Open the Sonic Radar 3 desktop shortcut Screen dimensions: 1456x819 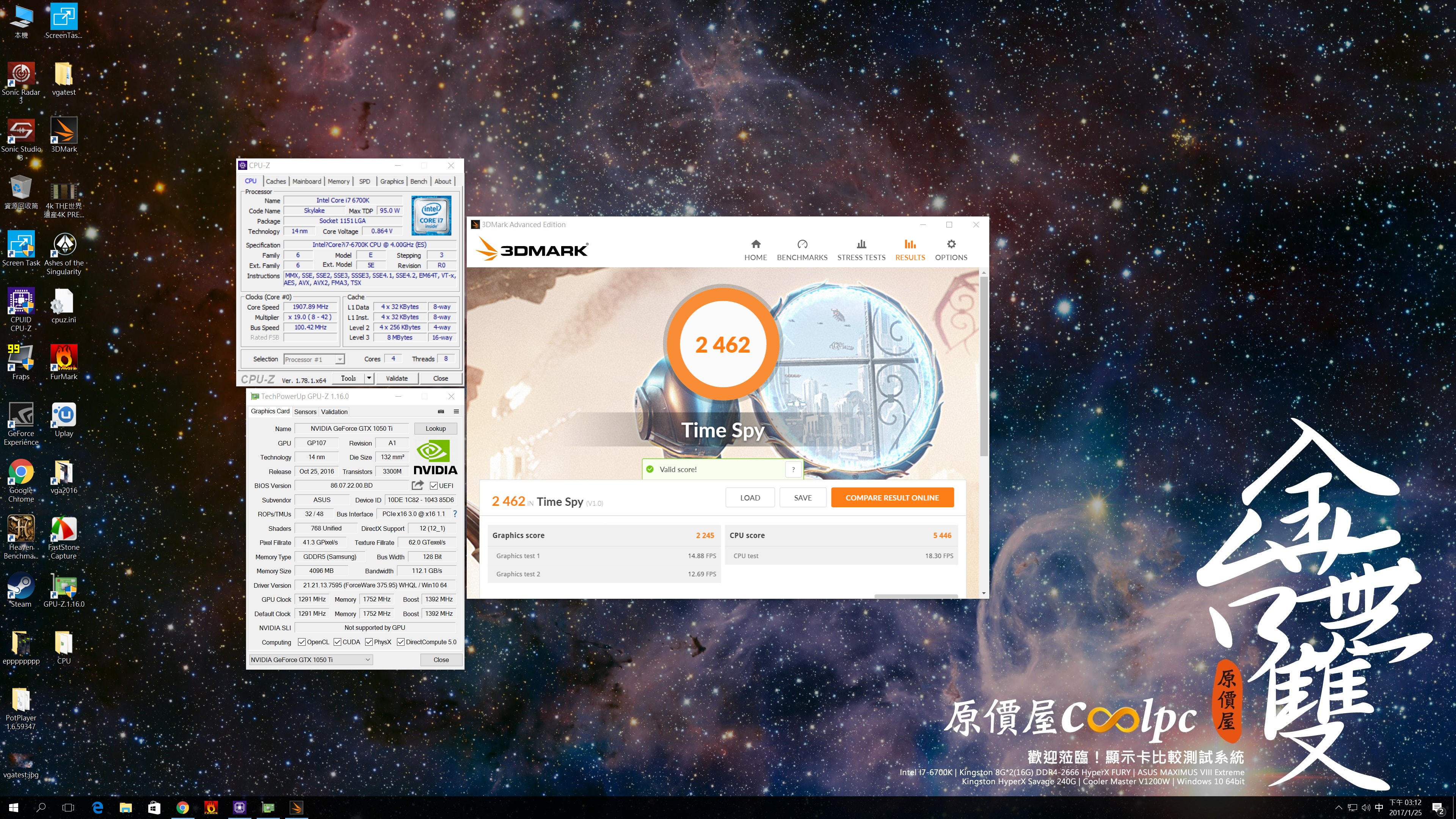tap(21, 82)
